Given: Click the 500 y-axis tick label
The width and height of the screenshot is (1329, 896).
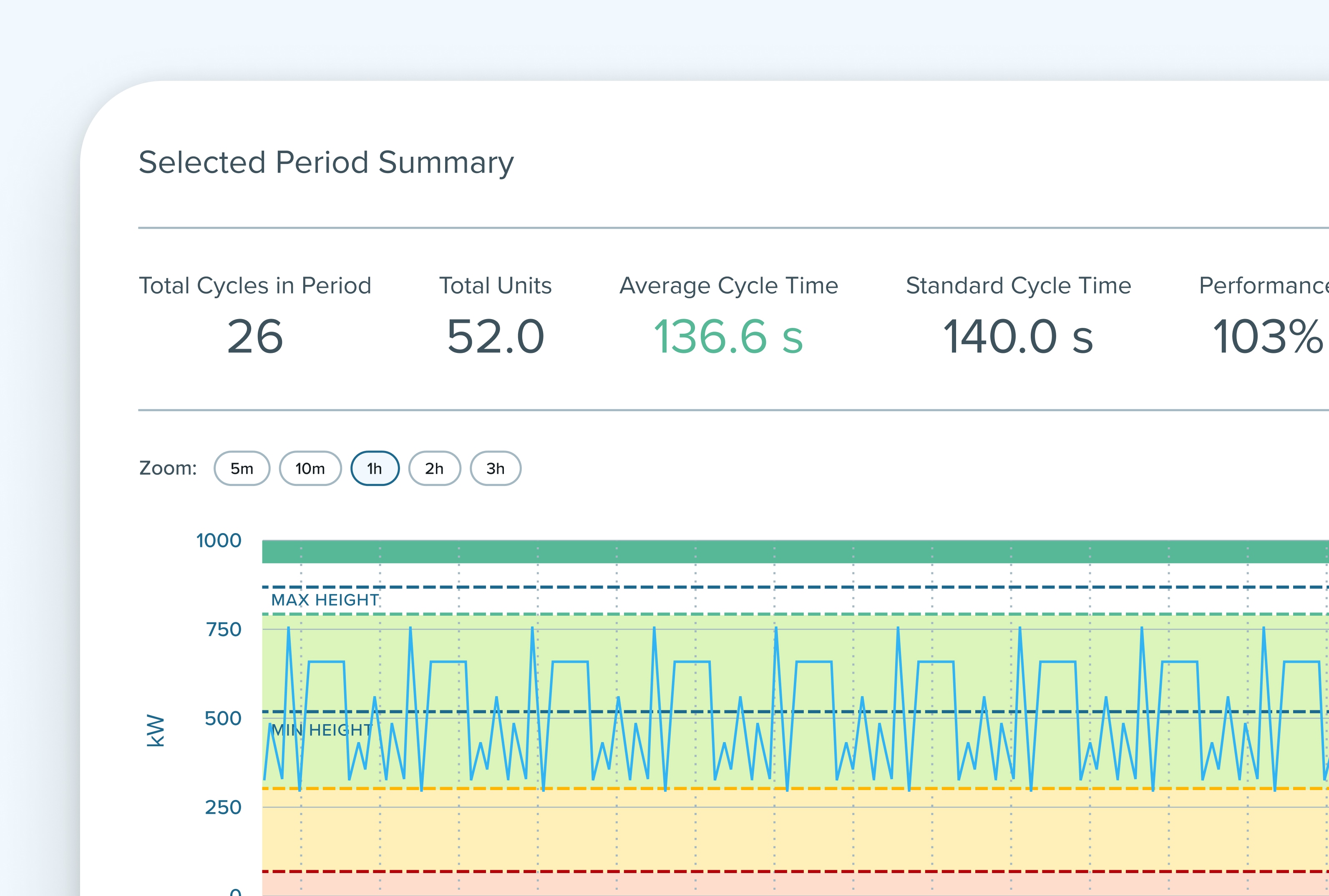Looking at the screenshot, I should click(x=224, y=718).
